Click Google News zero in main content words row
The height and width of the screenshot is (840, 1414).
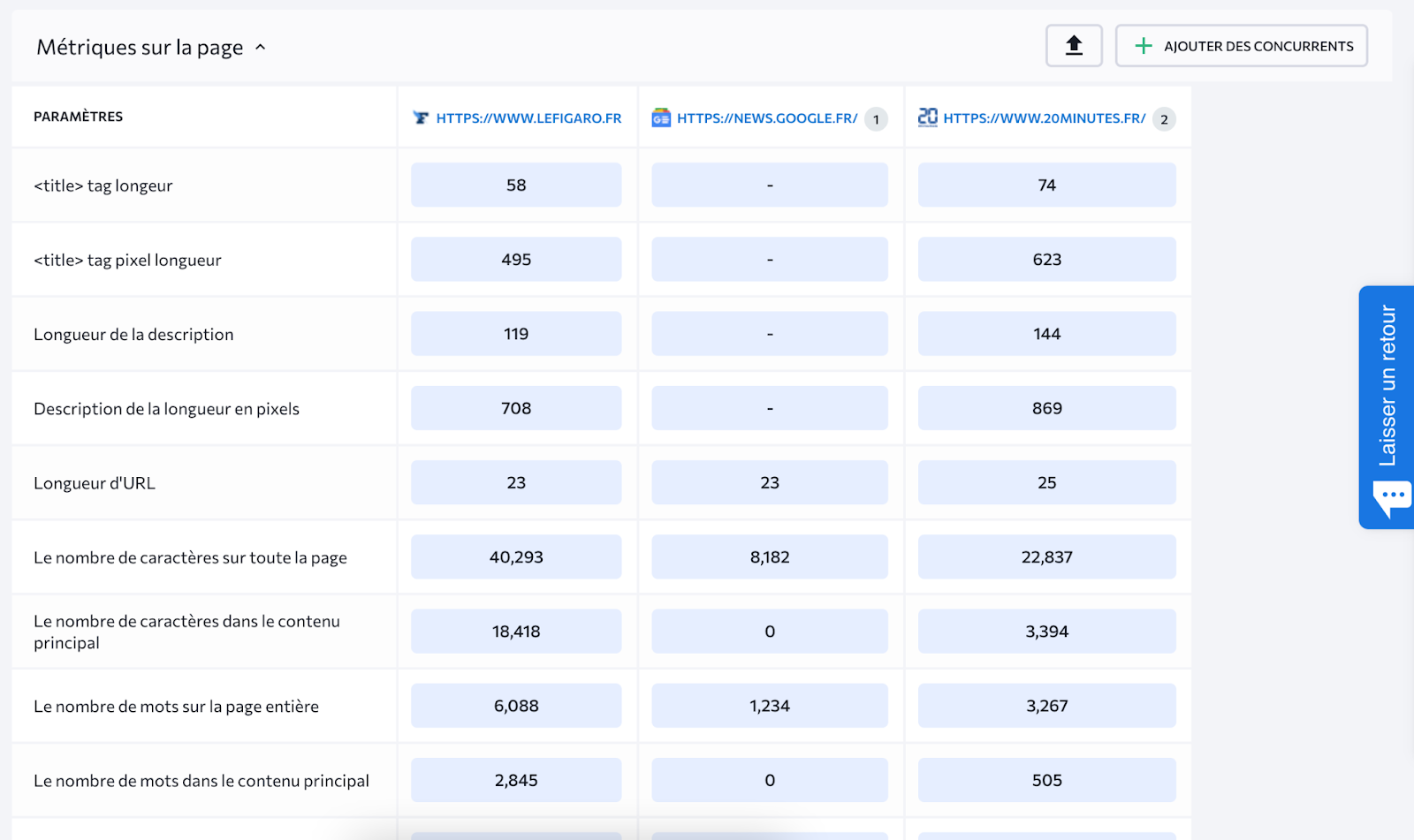point(770,780)
